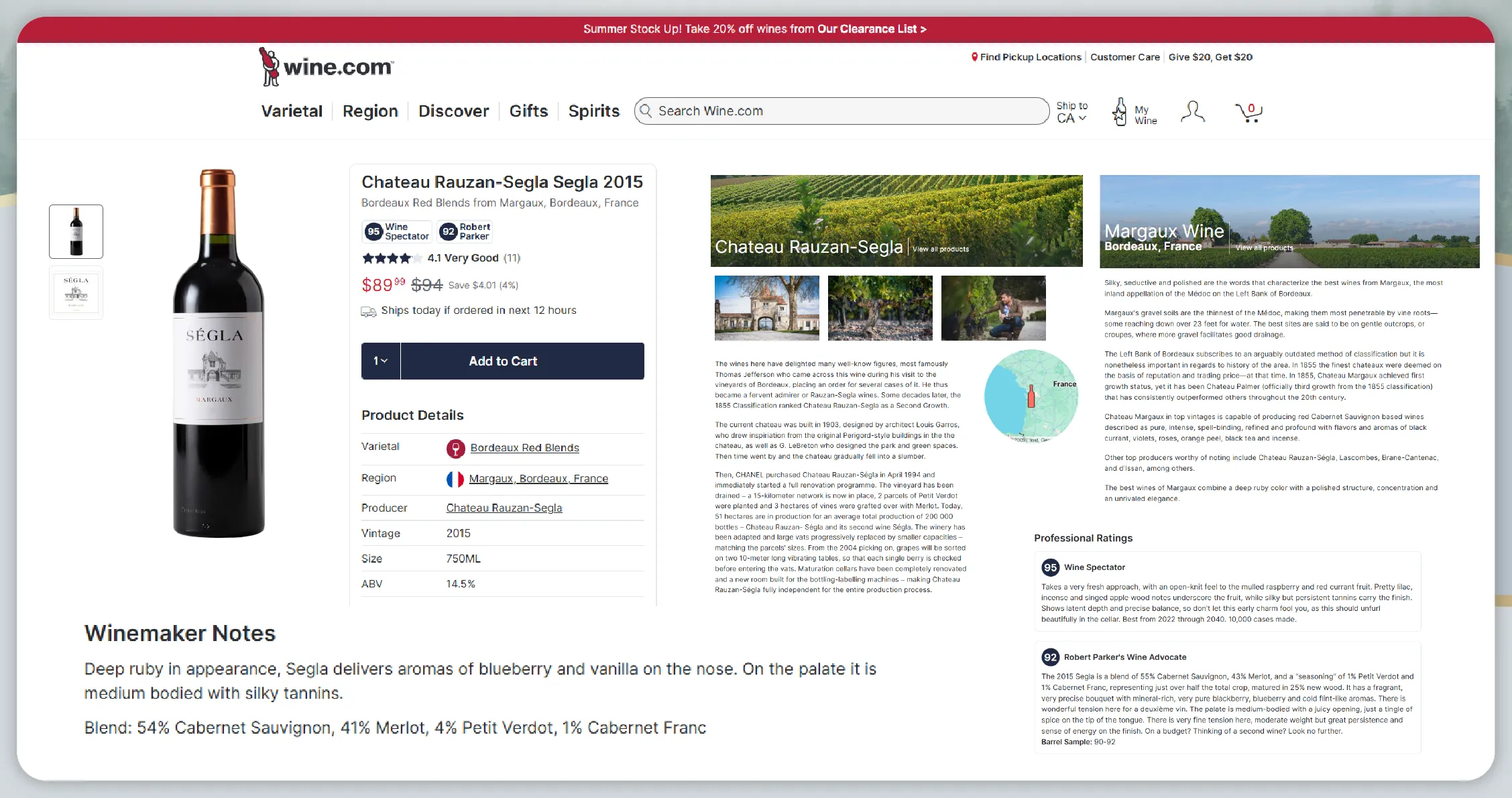Open the Ship to CA dropdown
Screen dimensions: 1512x798
point(1071,112)
